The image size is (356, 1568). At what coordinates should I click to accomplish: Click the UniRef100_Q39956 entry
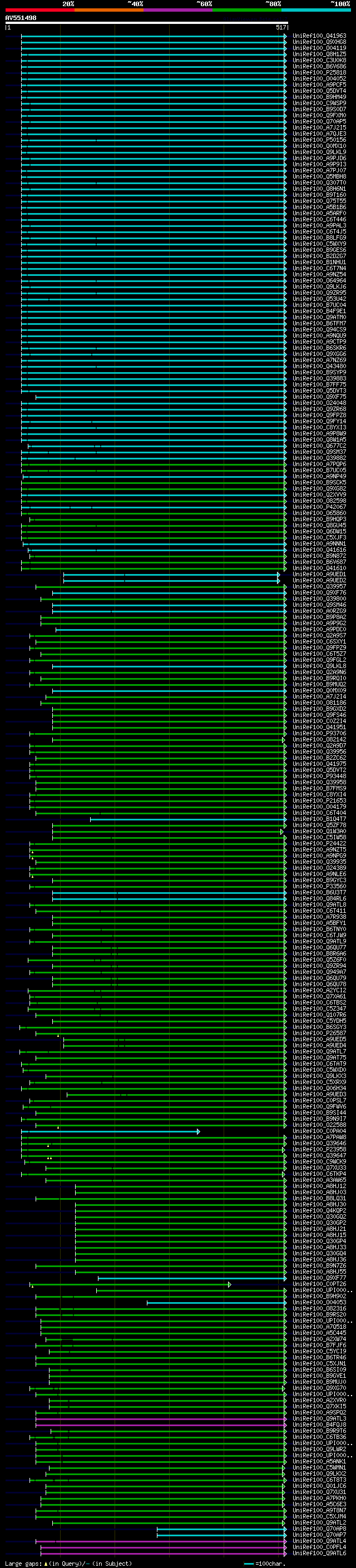pos(319,752)
